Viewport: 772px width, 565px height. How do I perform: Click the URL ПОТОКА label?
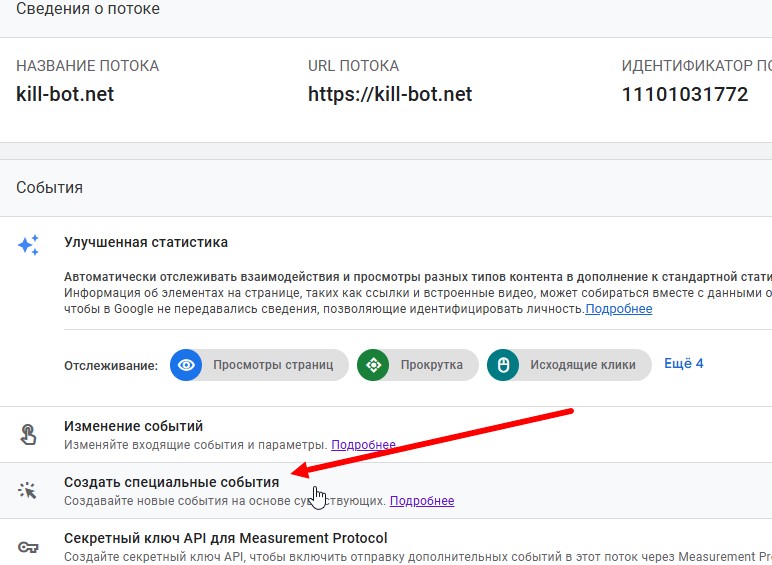[x=354, y=66]
